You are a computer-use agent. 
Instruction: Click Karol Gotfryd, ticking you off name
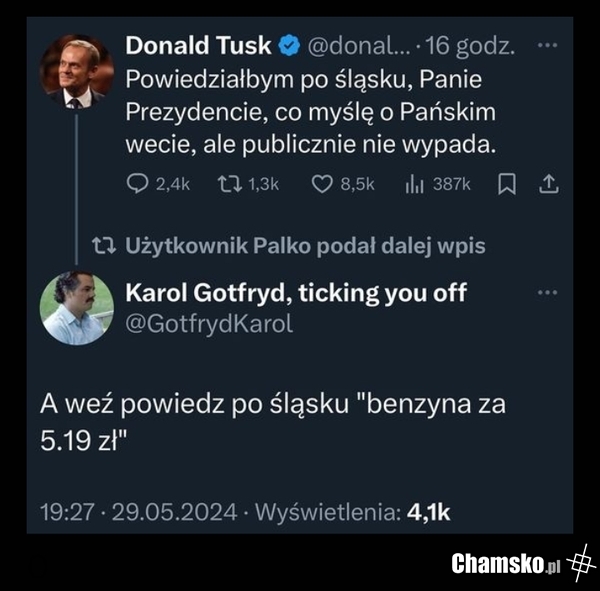[297, 294]
